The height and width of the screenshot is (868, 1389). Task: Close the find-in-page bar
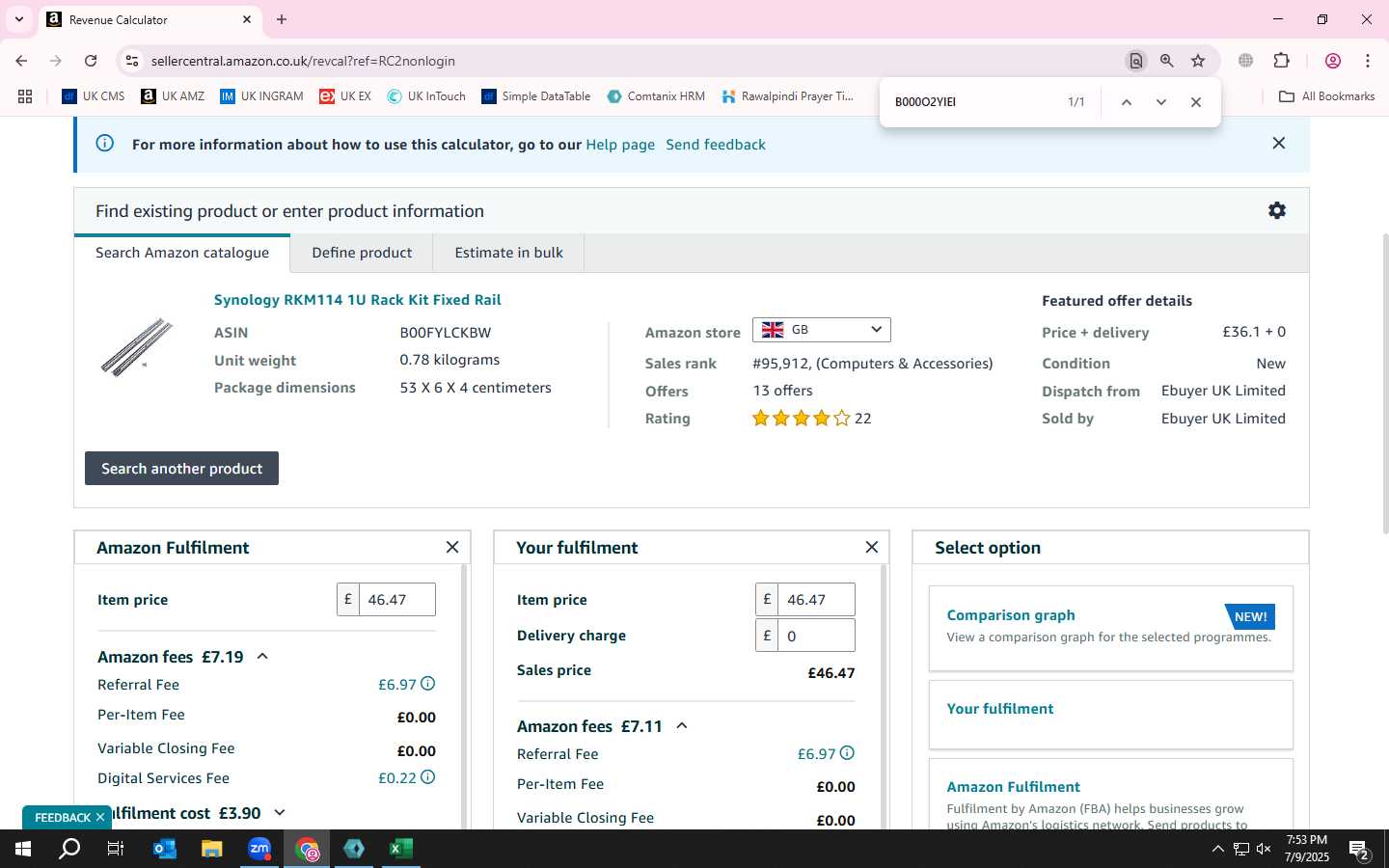(1196, 102)
